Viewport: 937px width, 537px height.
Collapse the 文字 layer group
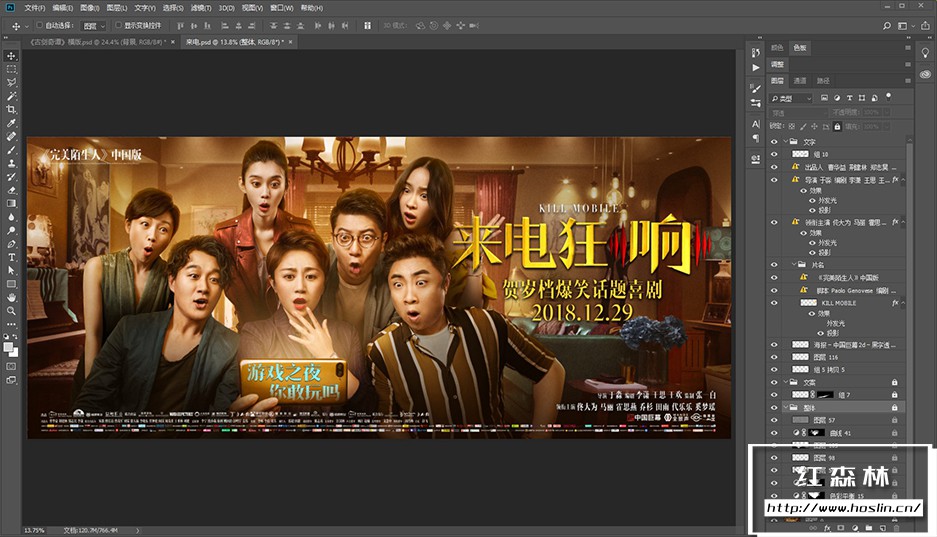pos(786,142)
